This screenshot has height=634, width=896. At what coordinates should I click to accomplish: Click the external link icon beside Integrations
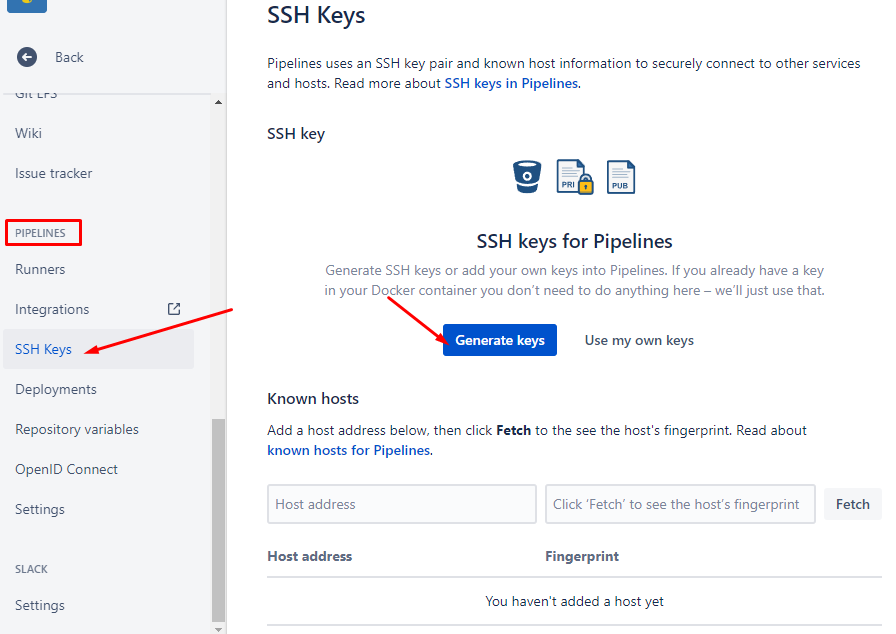(174, 309)
